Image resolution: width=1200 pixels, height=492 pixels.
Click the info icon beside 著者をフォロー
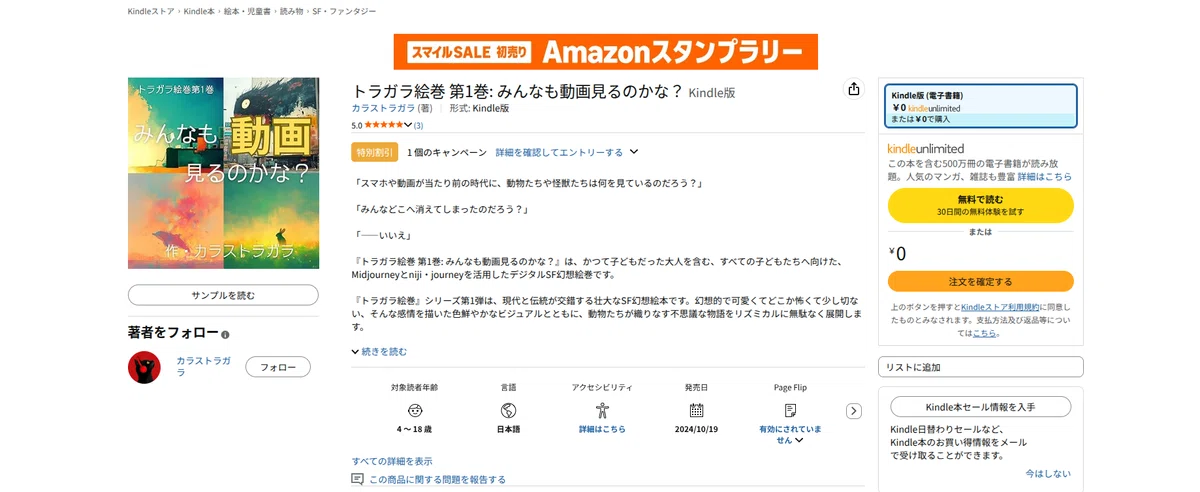point(225,335)
